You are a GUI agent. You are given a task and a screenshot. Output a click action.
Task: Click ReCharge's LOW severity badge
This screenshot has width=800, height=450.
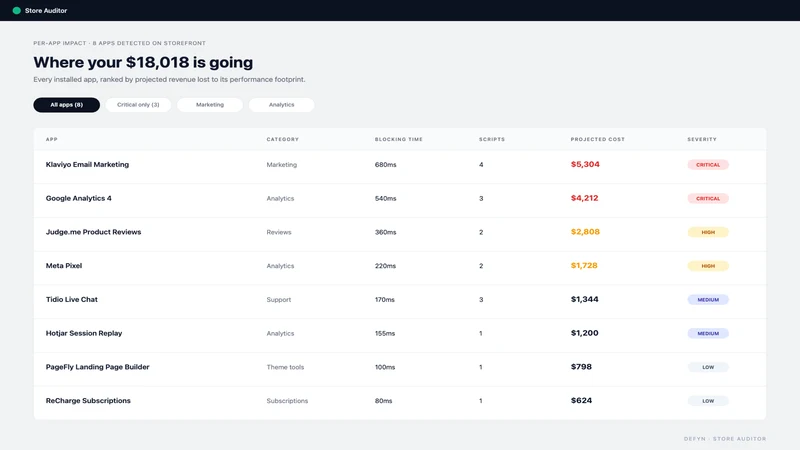708,401
